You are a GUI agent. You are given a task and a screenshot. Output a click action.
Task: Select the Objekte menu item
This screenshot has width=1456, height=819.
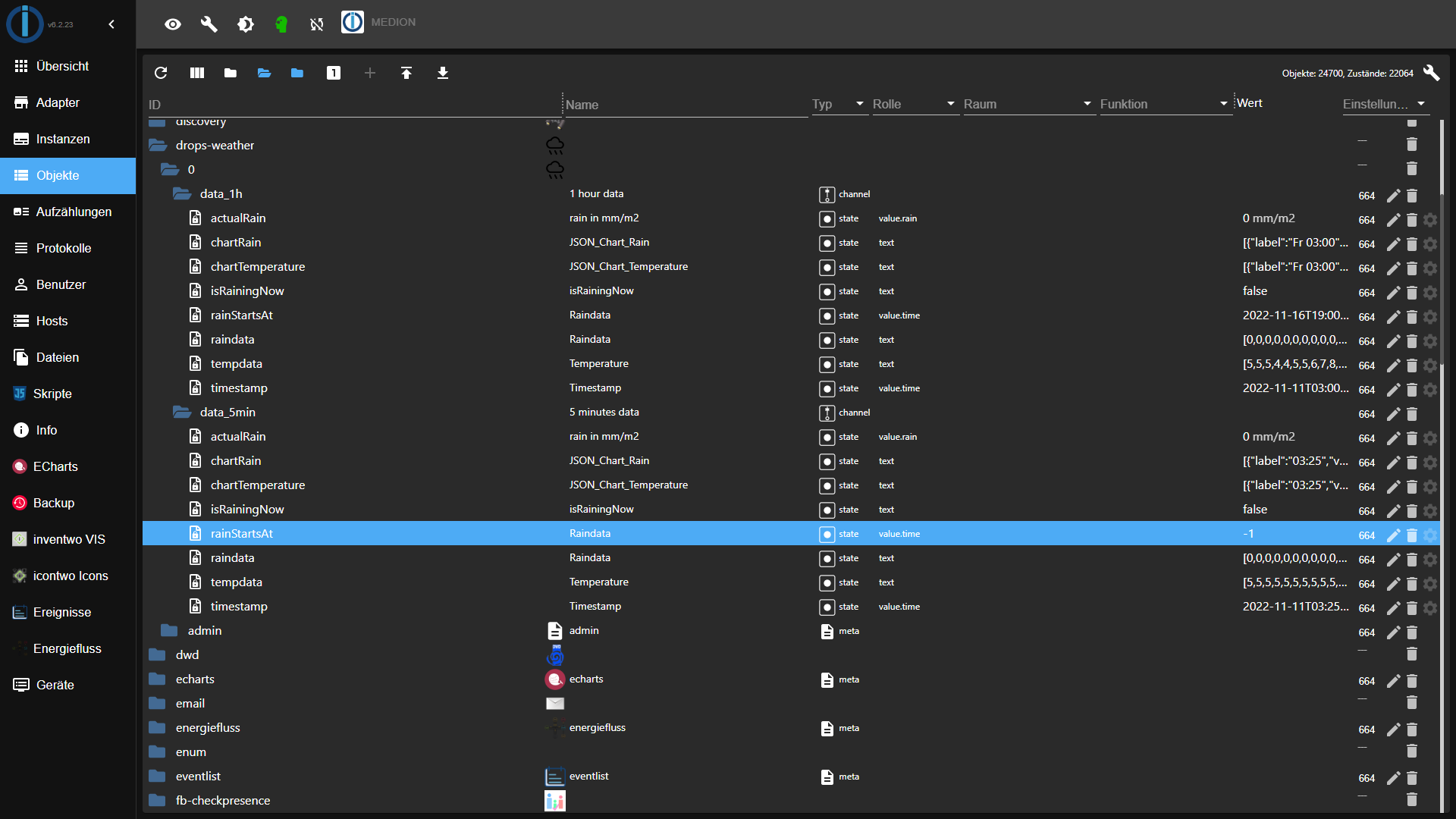click(68, 175)
